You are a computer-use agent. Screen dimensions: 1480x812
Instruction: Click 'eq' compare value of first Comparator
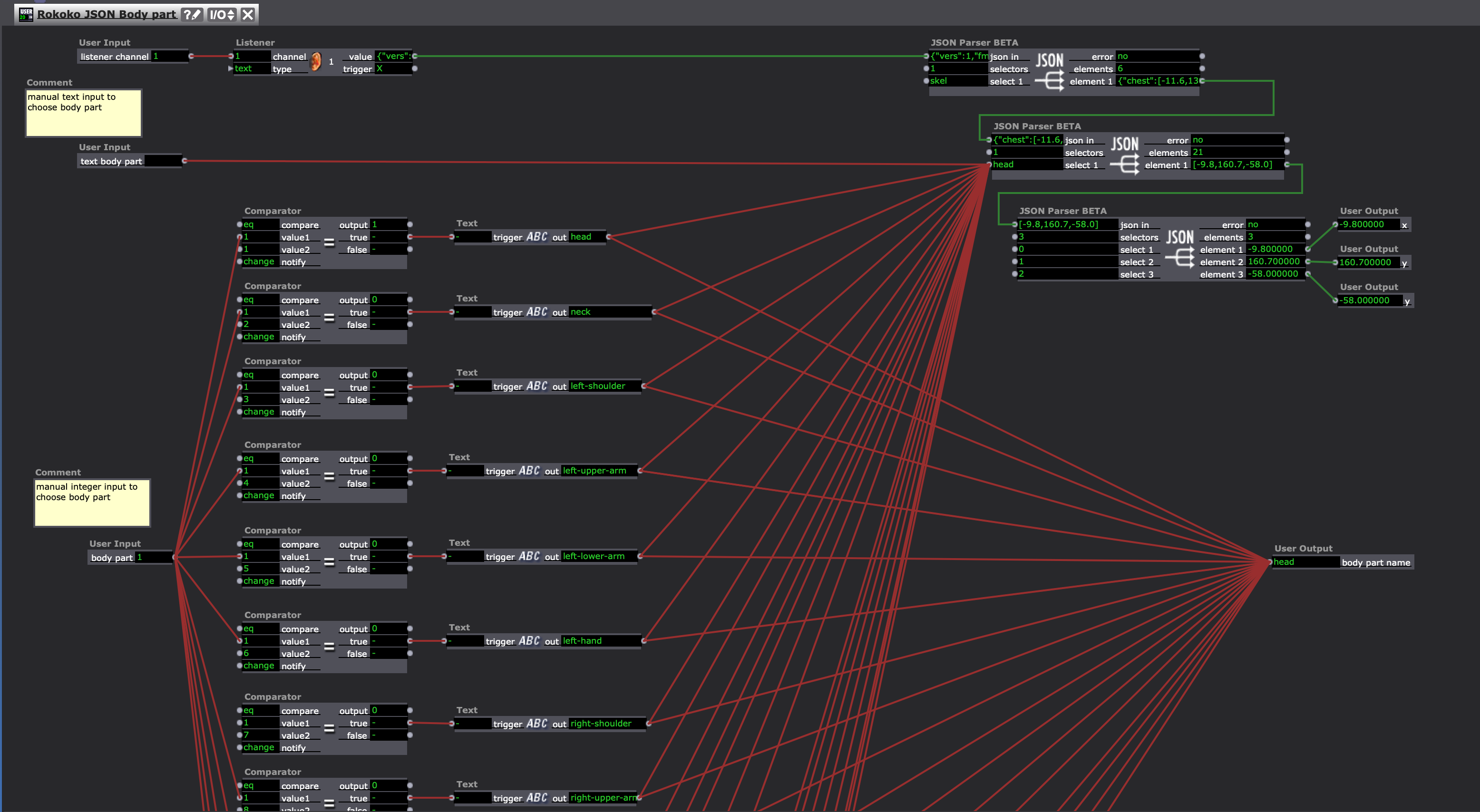click(260, 224)
